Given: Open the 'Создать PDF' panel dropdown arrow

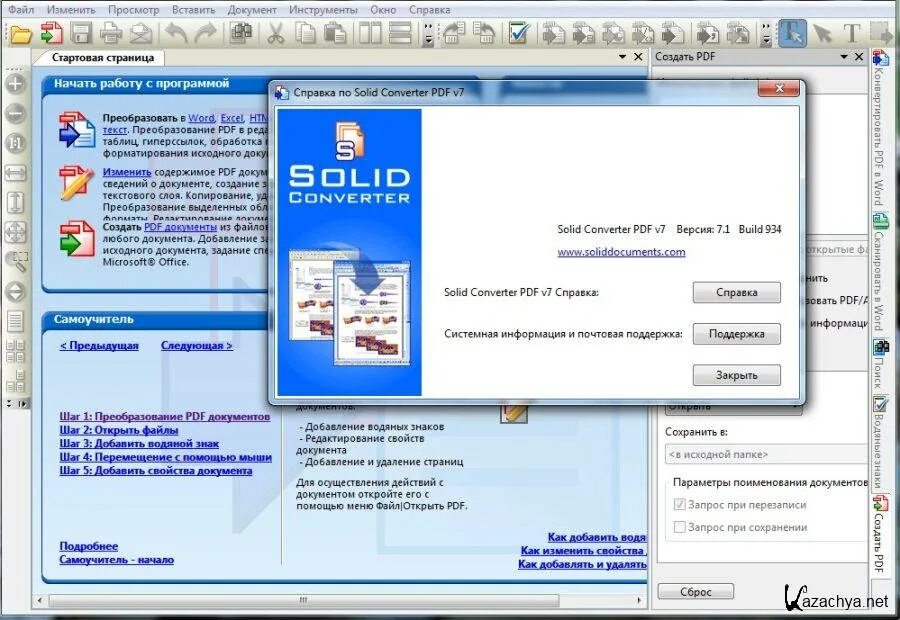Looking at the screenshot, I should [844, 57].
